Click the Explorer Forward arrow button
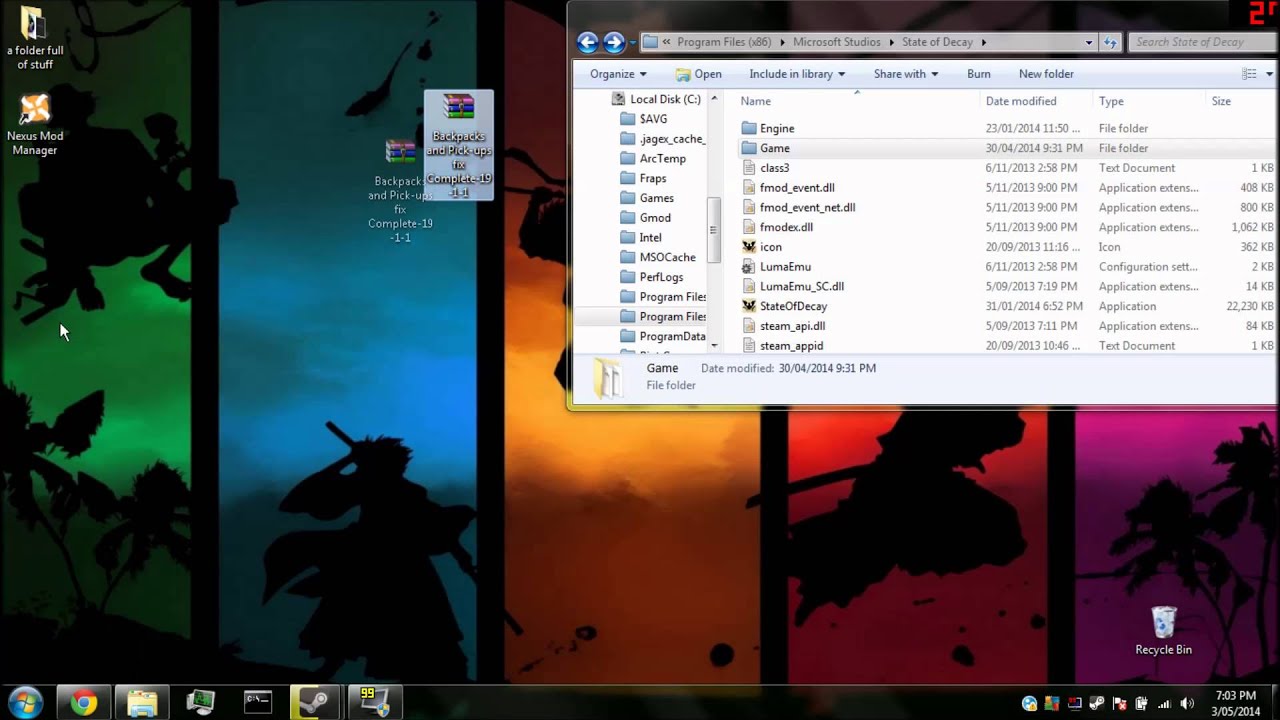The width and height of the screenshot is (1280, 720). (x=614, y=42)
